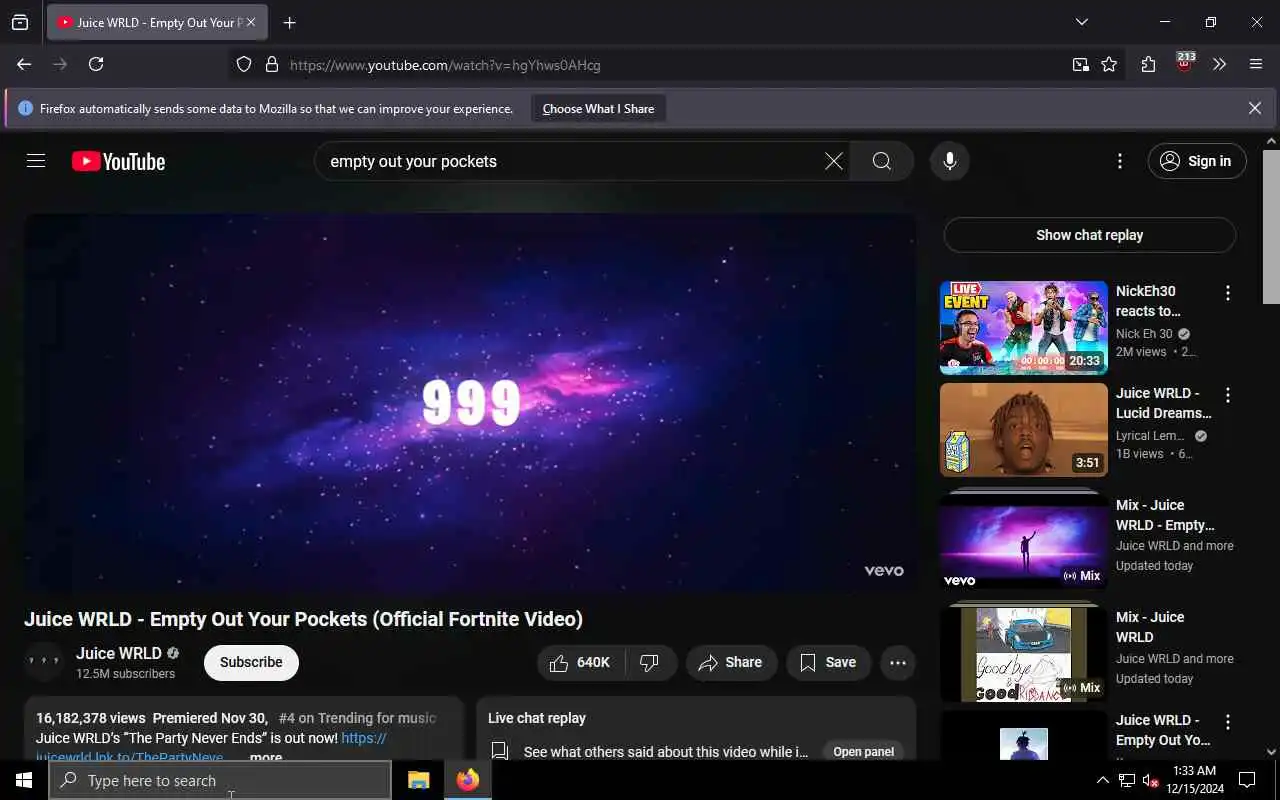Screen dimensions: 1280x800
Task: Open options menu for NickEh30 video
Action: [x=1227, y=292]
